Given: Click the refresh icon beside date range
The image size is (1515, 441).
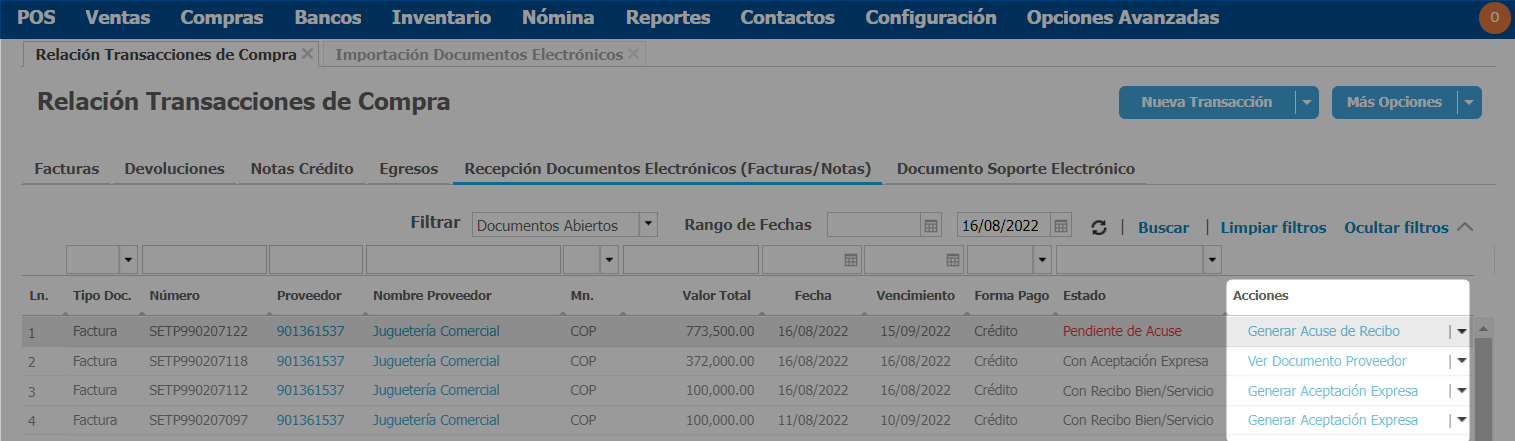Looking at the screenshot, I should coord(1099,227).
